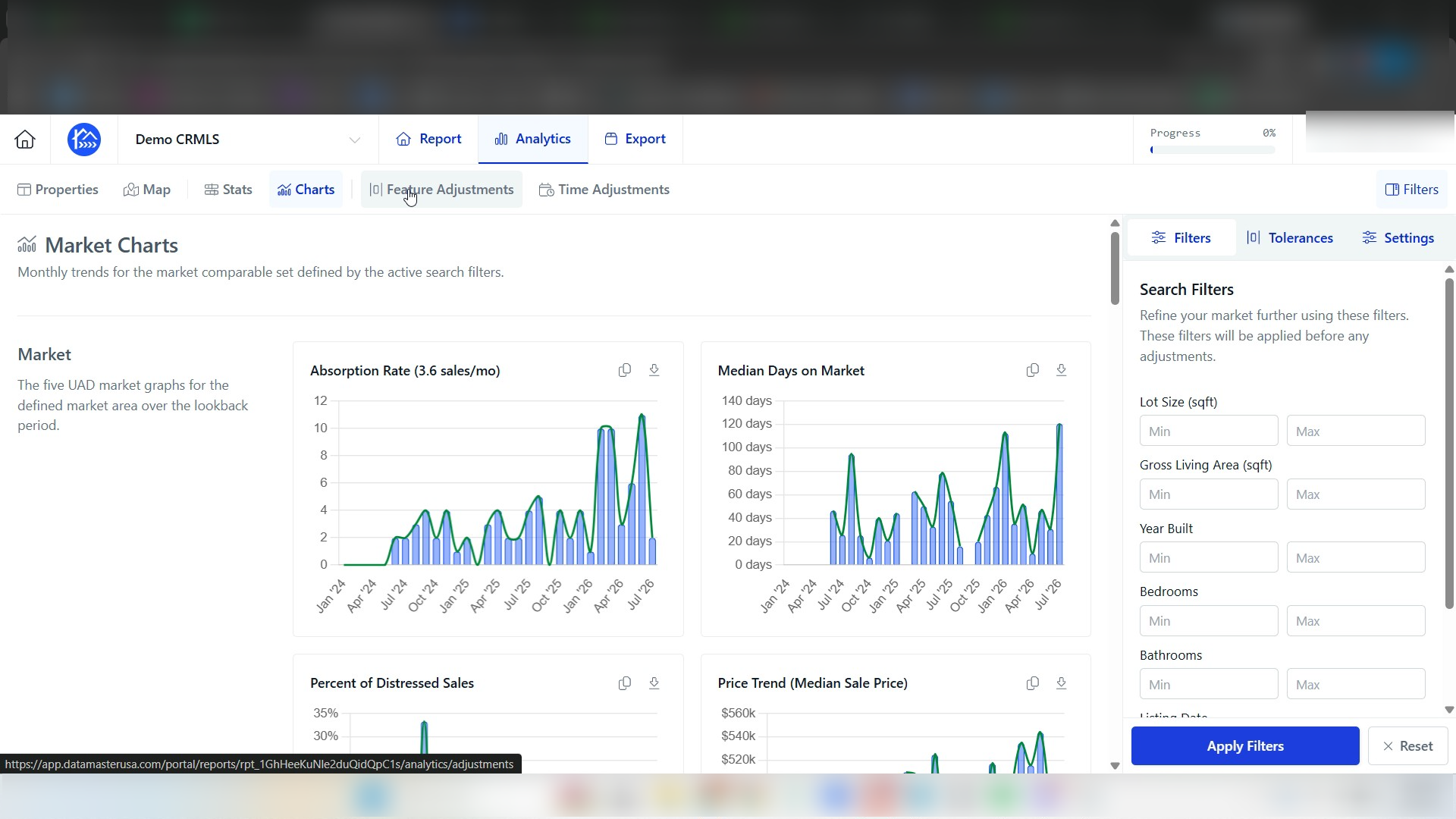Switch to the Map view
Image resolution: width=1456 pixels, height=819 pixels.
147,190
